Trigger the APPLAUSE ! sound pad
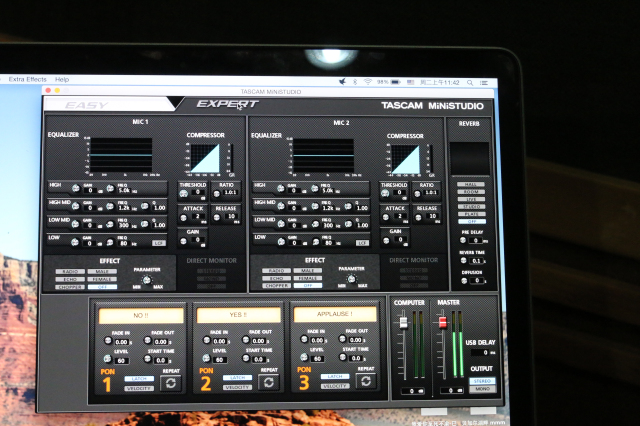 tap(335, 314)
